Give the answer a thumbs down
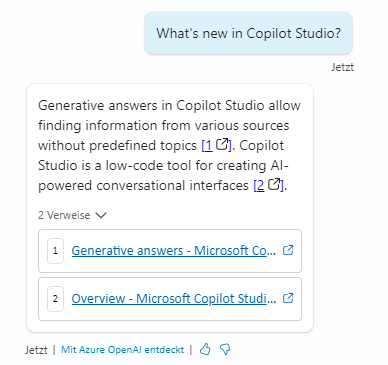 225,349
